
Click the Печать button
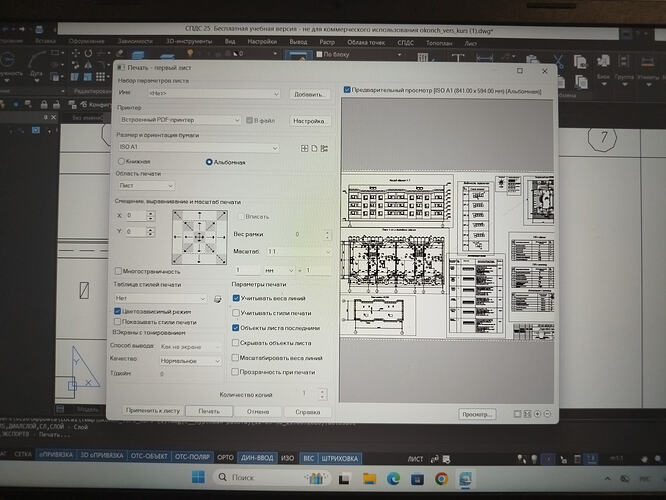[x=209, y=411]
